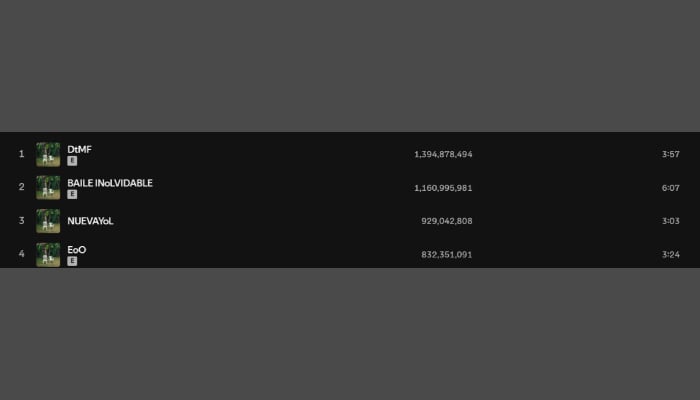Select the 3:24 duration on EoO row
Viewport: 700px width, 400px height.
(x=670, y=255)
